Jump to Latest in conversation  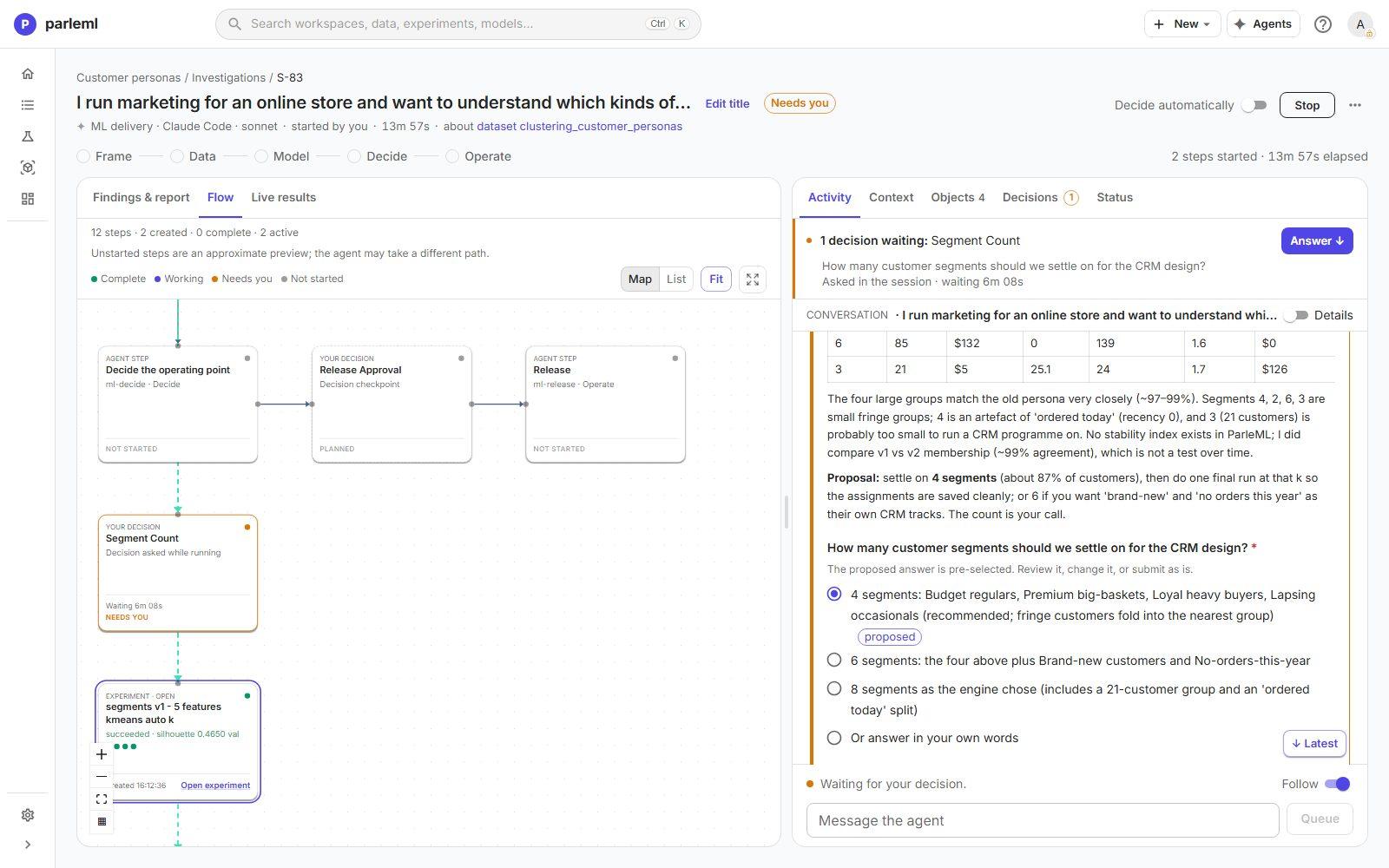pyautogui.click(x=1314, y=744)
